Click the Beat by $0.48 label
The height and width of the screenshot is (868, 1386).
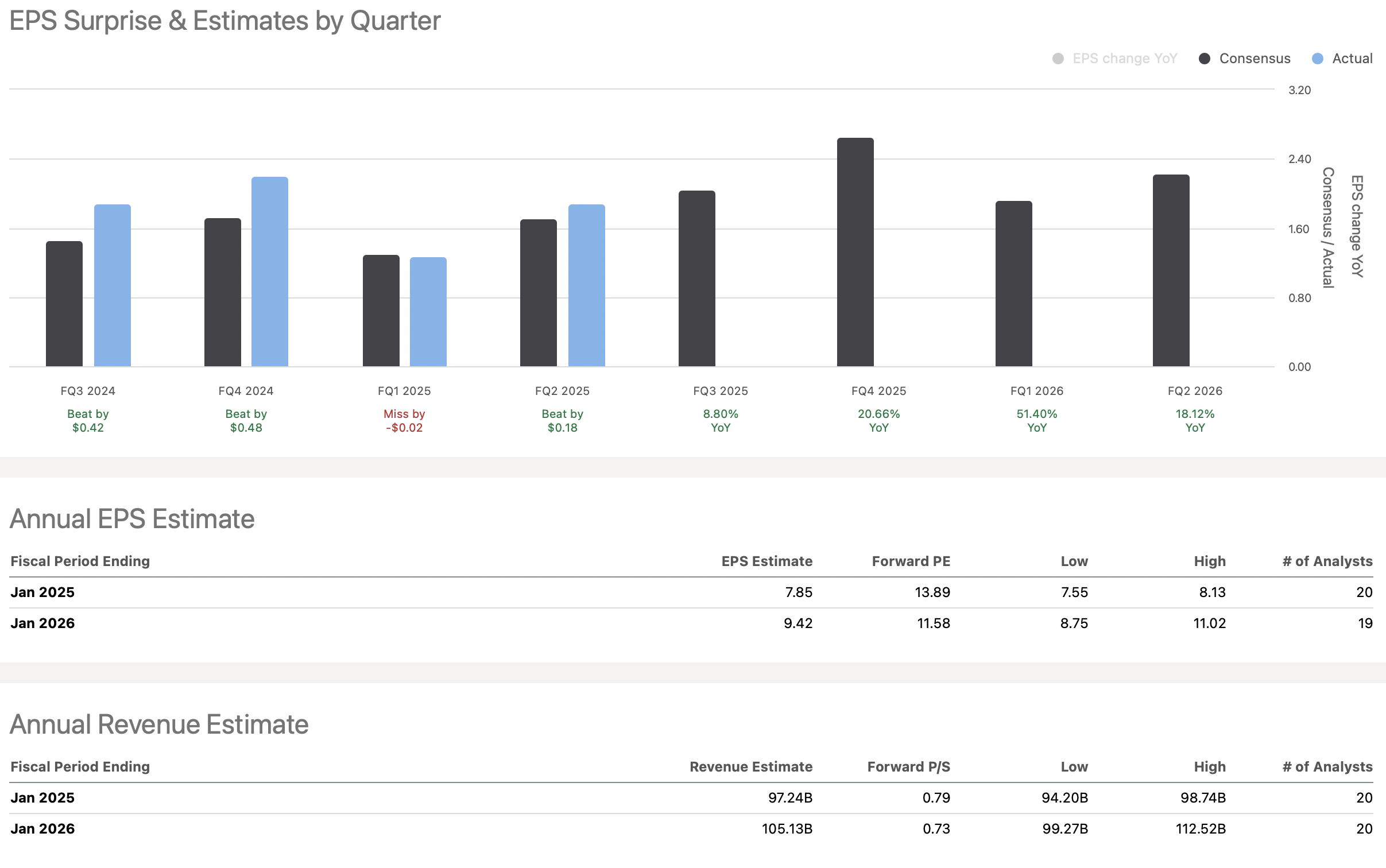[246, 421]
